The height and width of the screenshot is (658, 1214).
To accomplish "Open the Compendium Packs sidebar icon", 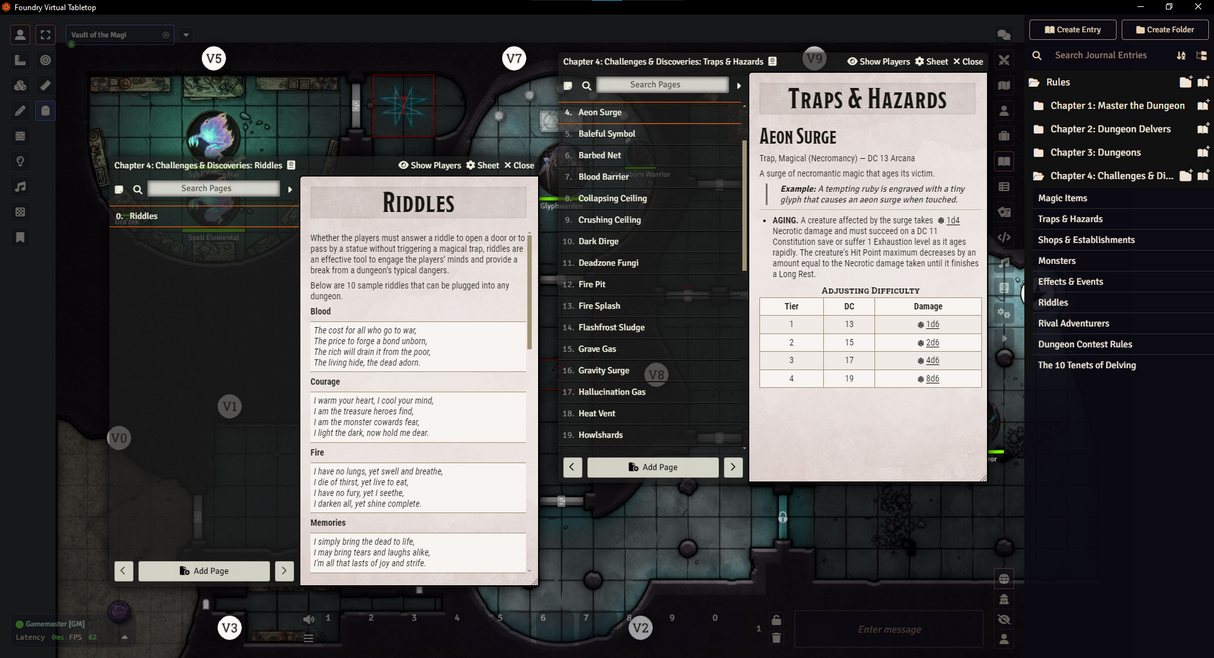I will [x=1004, y=287].
